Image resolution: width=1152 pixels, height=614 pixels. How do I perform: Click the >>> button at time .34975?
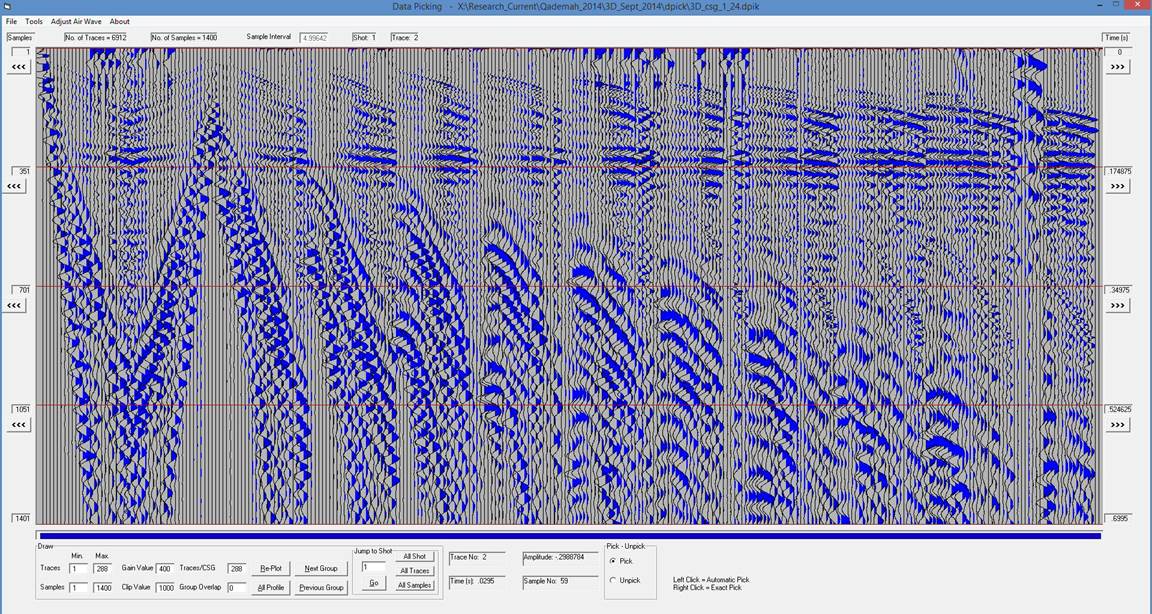1117,305
